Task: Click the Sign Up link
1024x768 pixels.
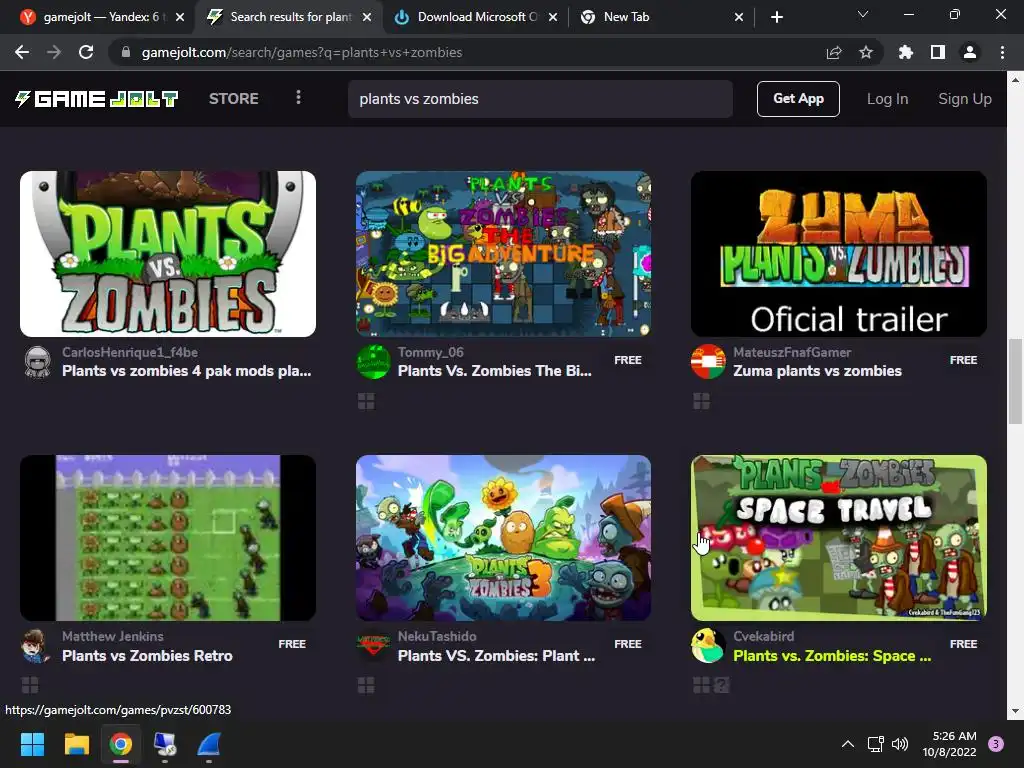Action: pyautogui.click(x=965, y=99)
